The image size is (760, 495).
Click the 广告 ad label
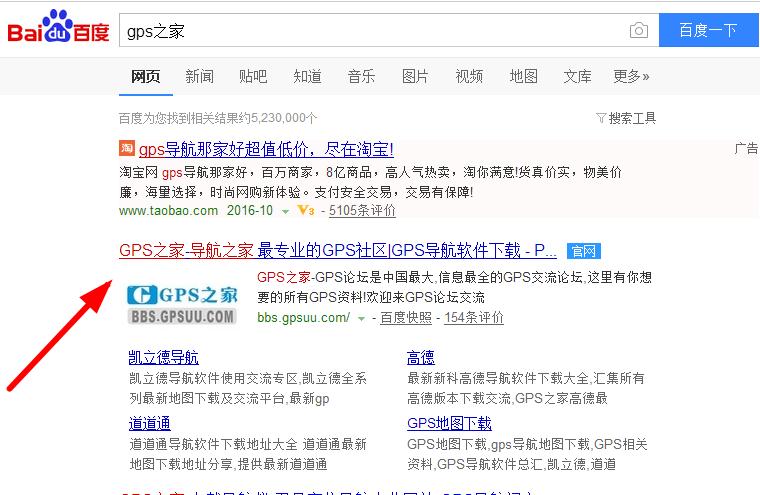pyautogui.click(x=746, y=148)
